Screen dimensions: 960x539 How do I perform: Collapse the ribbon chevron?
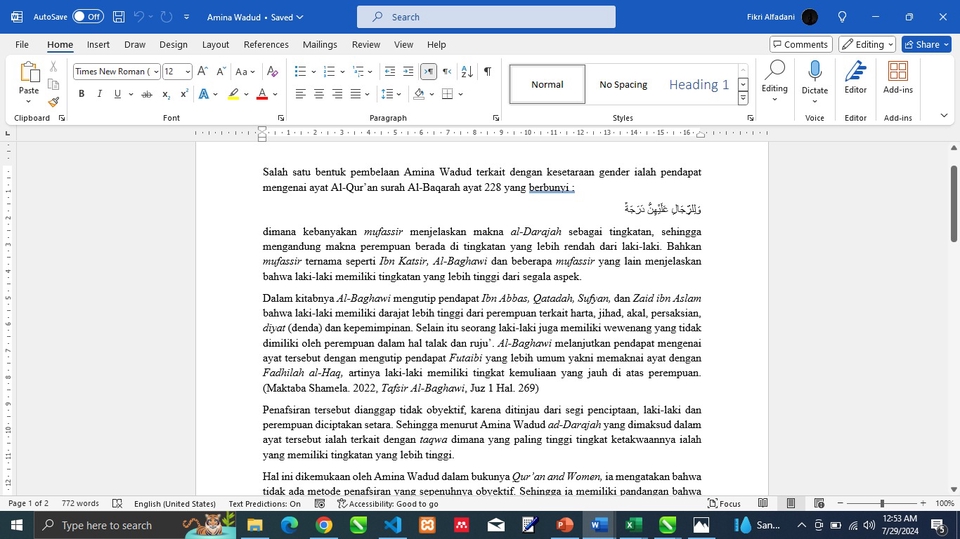(943, 116)
